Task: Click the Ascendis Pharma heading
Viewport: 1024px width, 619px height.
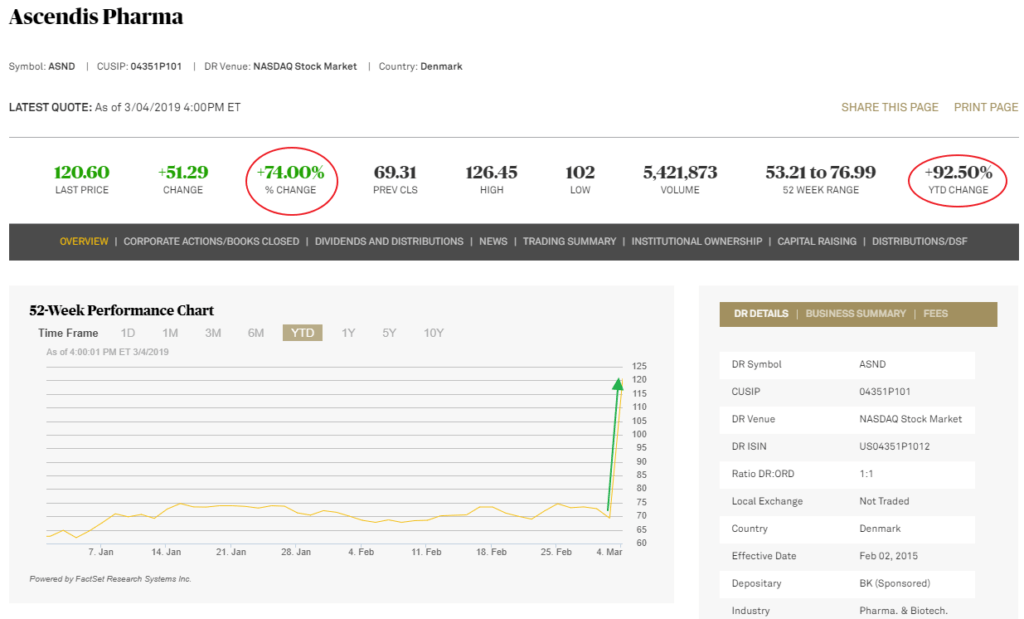Action: [x=96, y=16]
